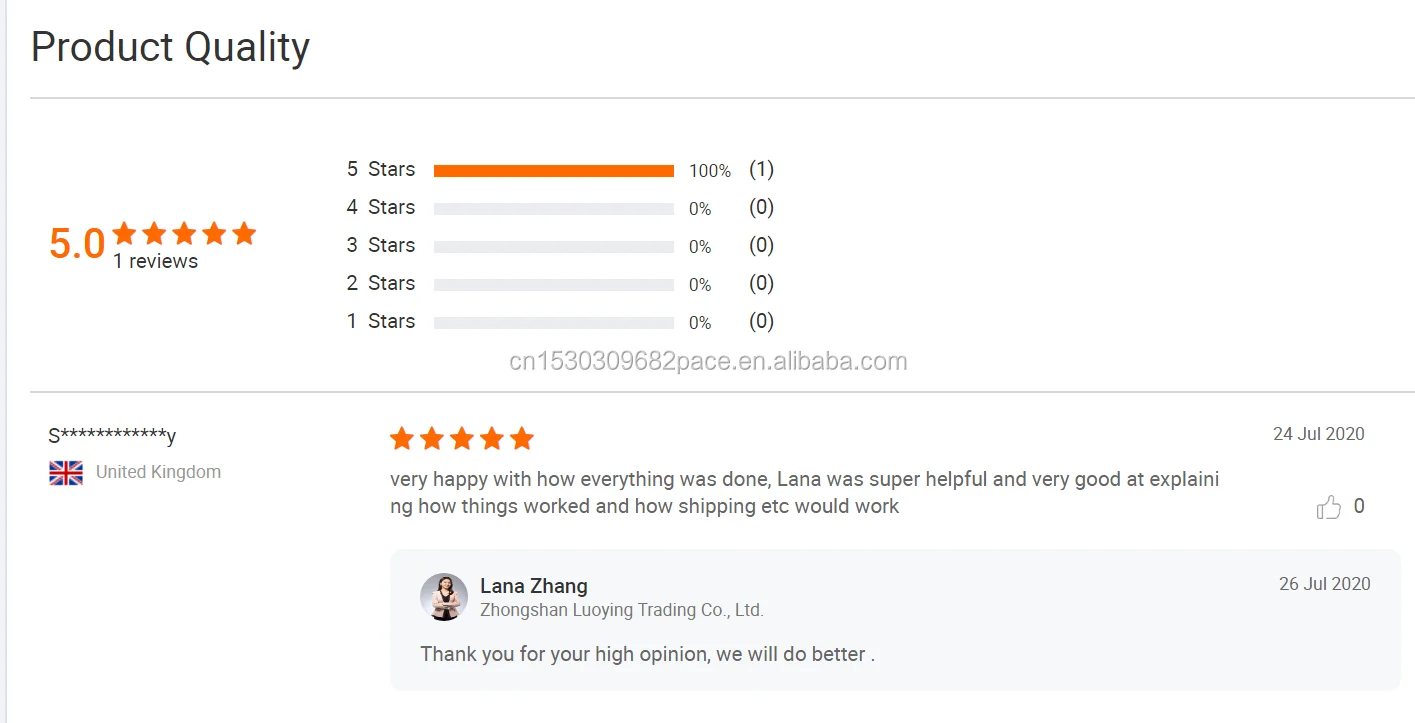This screenshot has width=1415, height=723.
Task: Click the reviewer name S************y
Action: [x=112, y=436]
